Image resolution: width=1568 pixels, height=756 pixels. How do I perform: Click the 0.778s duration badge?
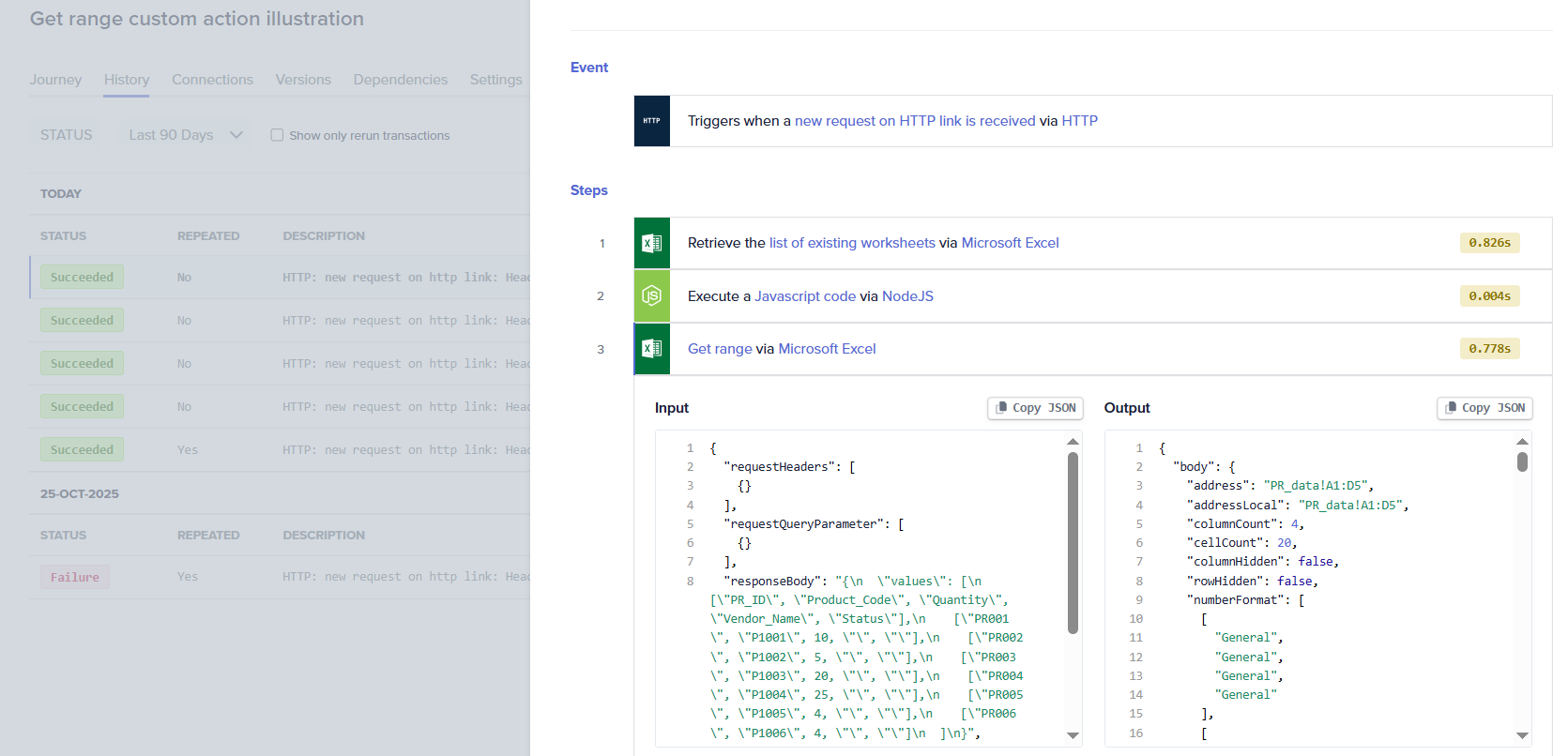pyautogui.click(x=1489, y=349)
